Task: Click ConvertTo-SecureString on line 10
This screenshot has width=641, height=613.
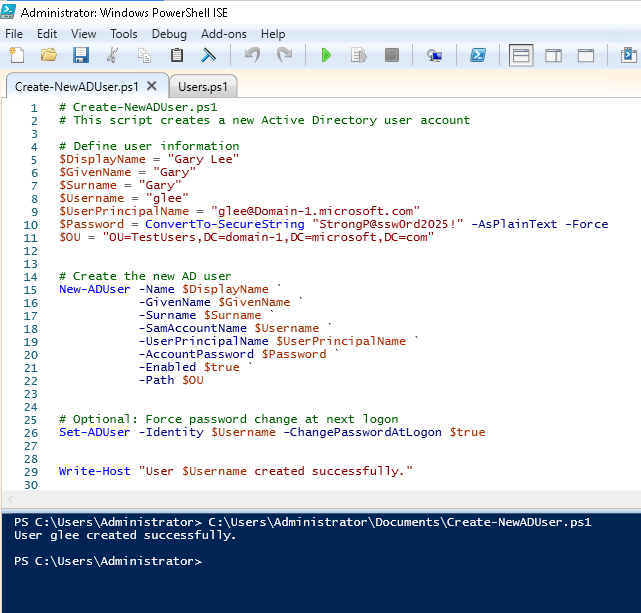Action: 225,224
